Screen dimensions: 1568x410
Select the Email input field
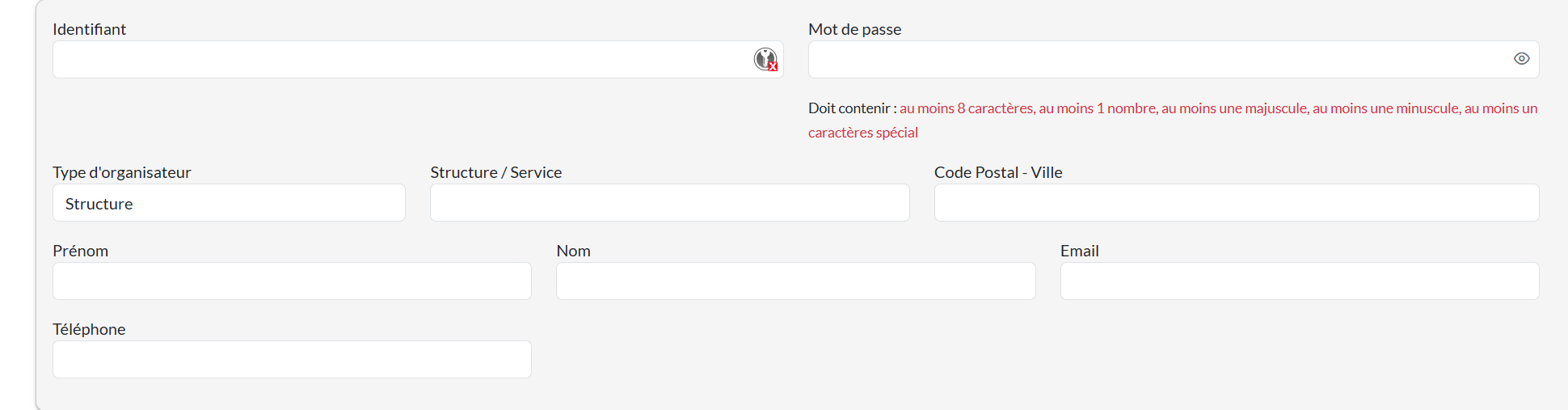point(1299,281)
